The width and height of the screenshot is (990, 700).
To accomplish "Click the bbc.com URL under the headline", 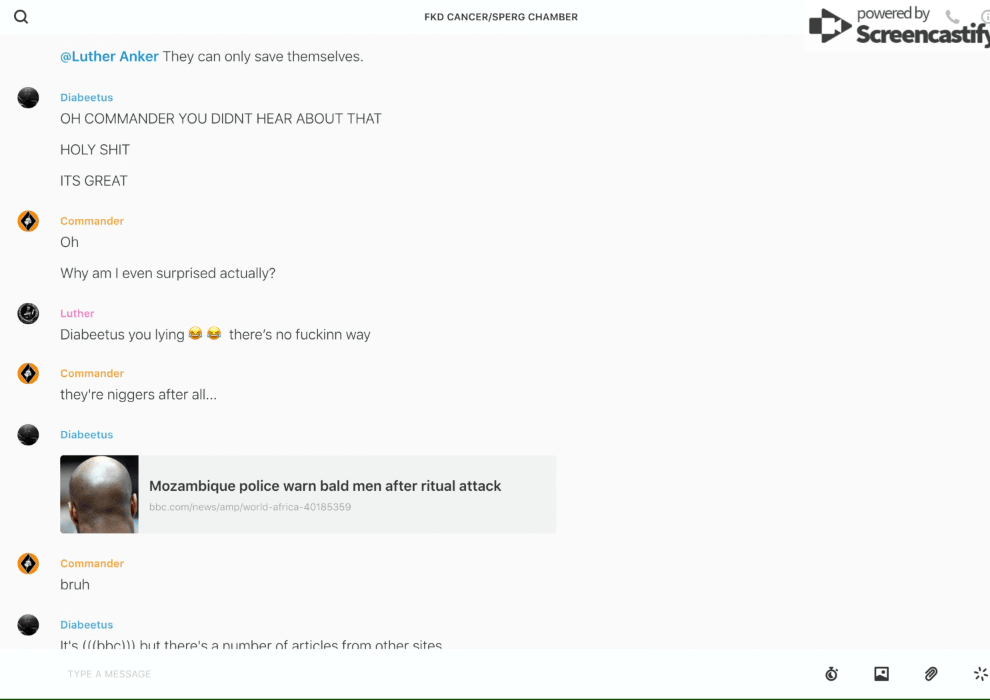I will point(250,507).
